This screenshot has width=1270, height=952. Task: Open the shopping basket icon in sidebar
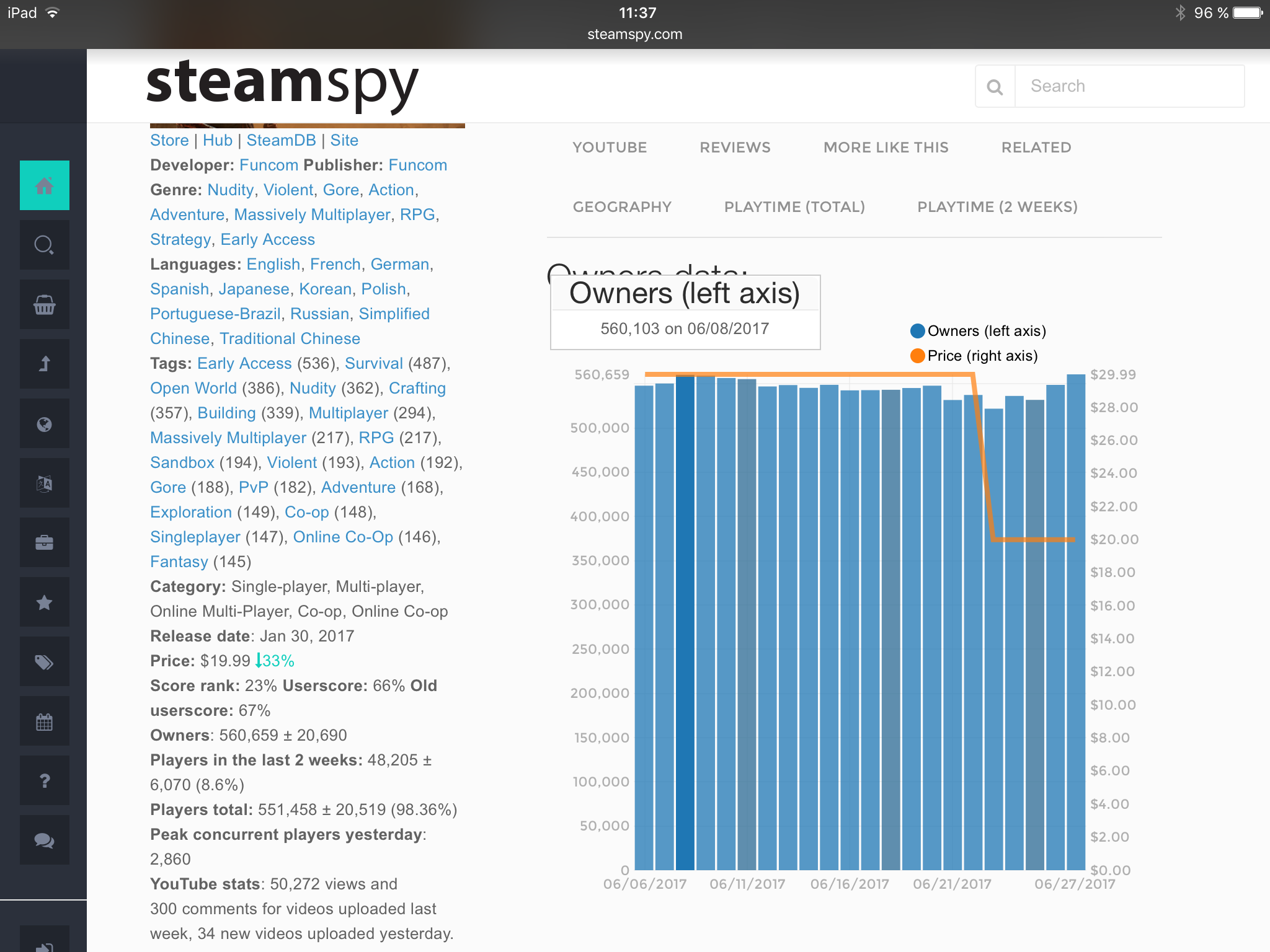[x=44, y=304]
